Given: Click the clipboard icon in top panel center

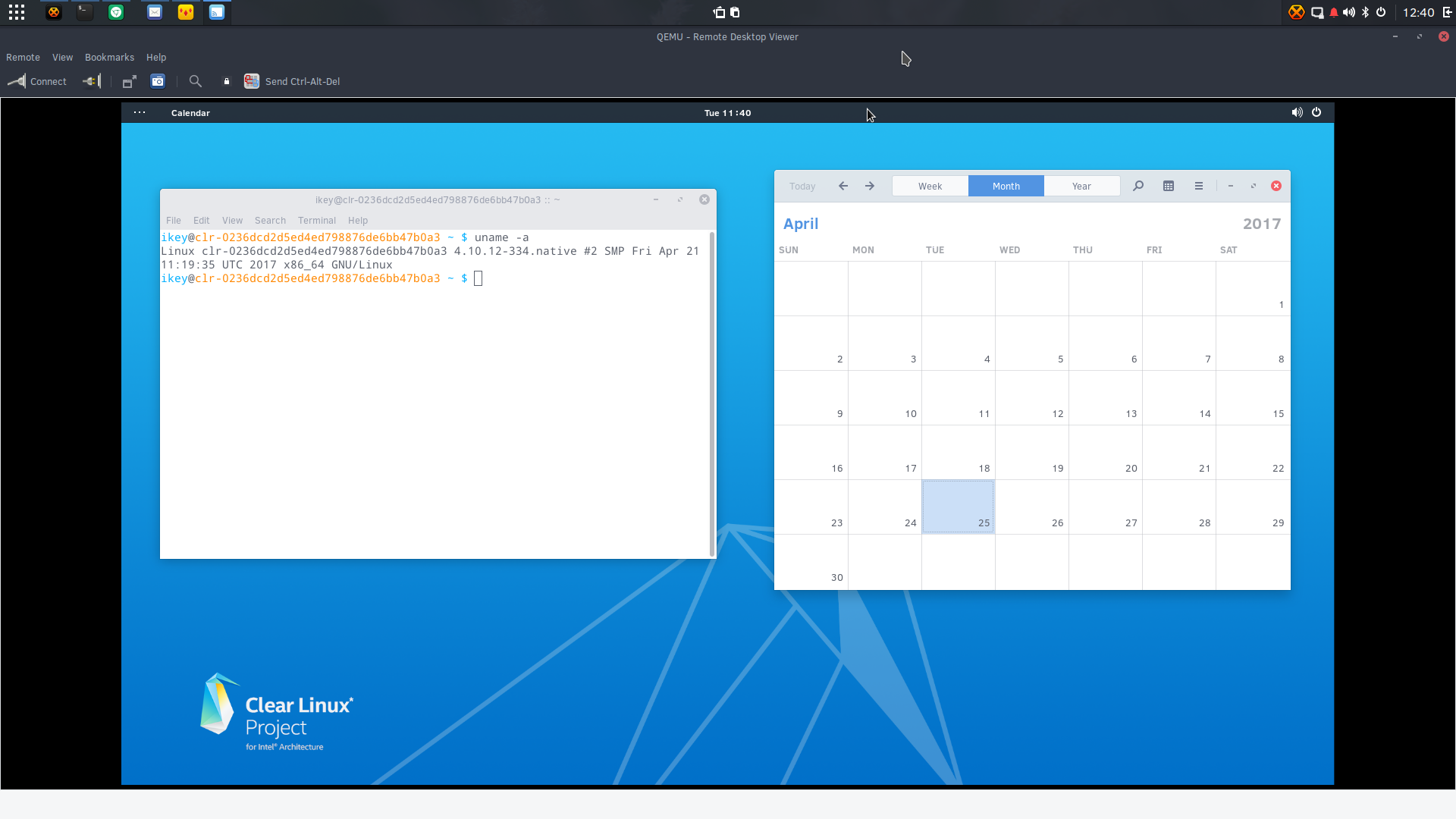Looking at the screenshot, I should (735, 12).
